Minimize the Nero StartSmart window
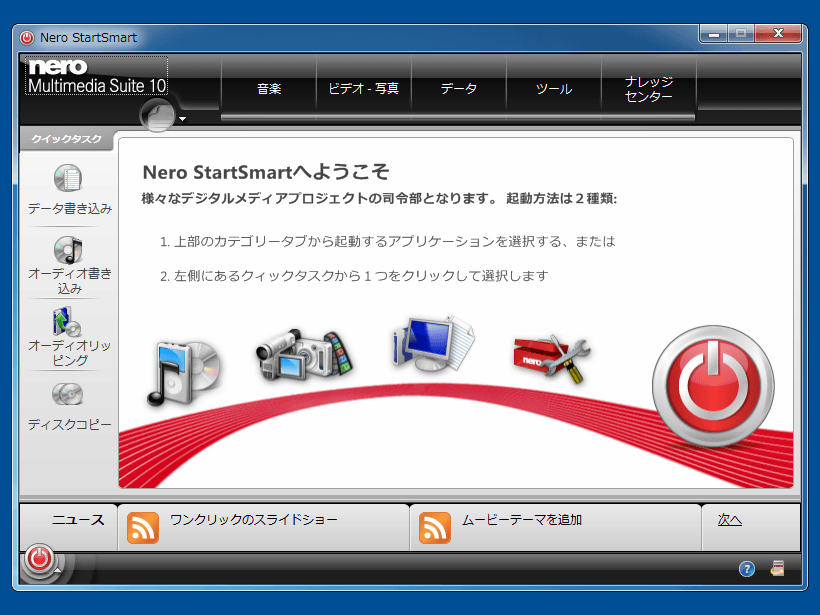The height and width of the screenshot is (615, 820). [x=713, y=34]
